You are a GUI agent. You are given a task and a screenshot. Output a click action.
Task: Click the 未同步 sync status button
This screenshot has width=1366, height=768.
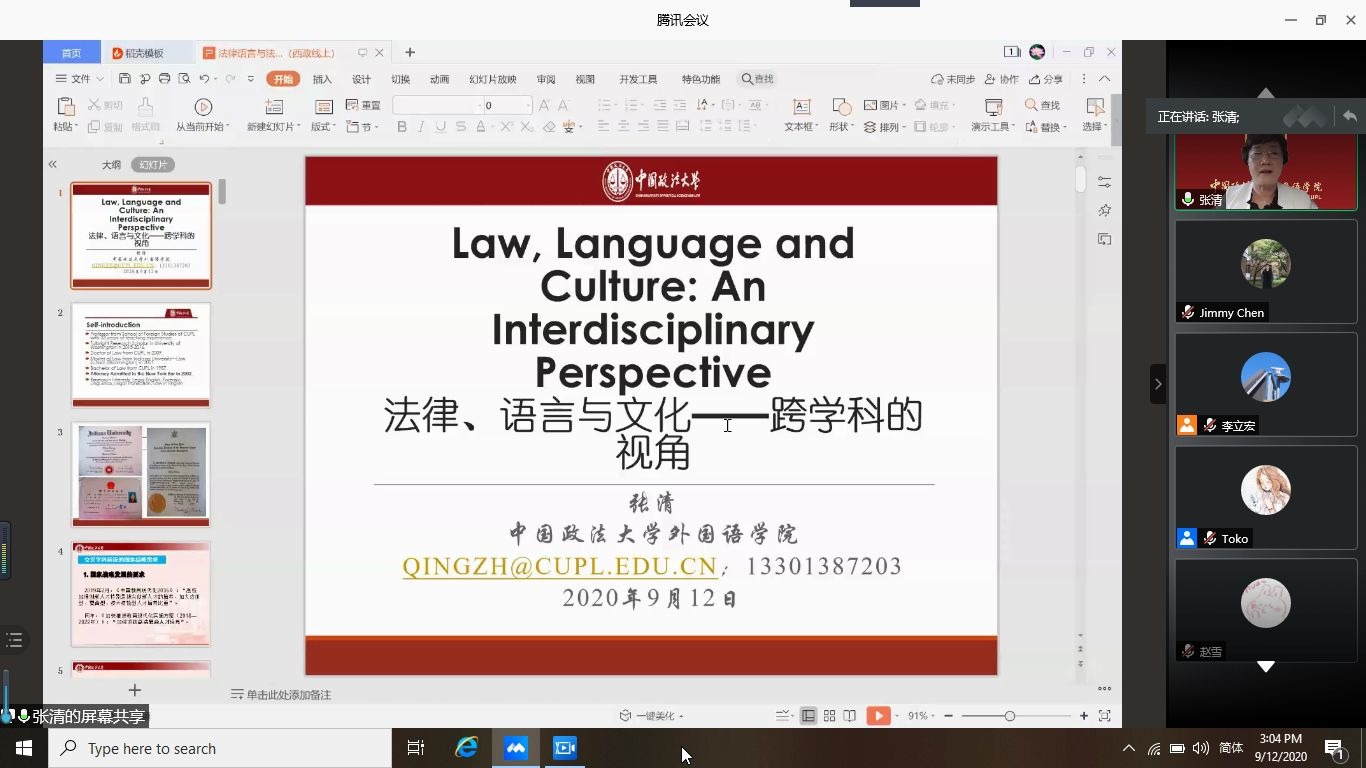(952, 79)
